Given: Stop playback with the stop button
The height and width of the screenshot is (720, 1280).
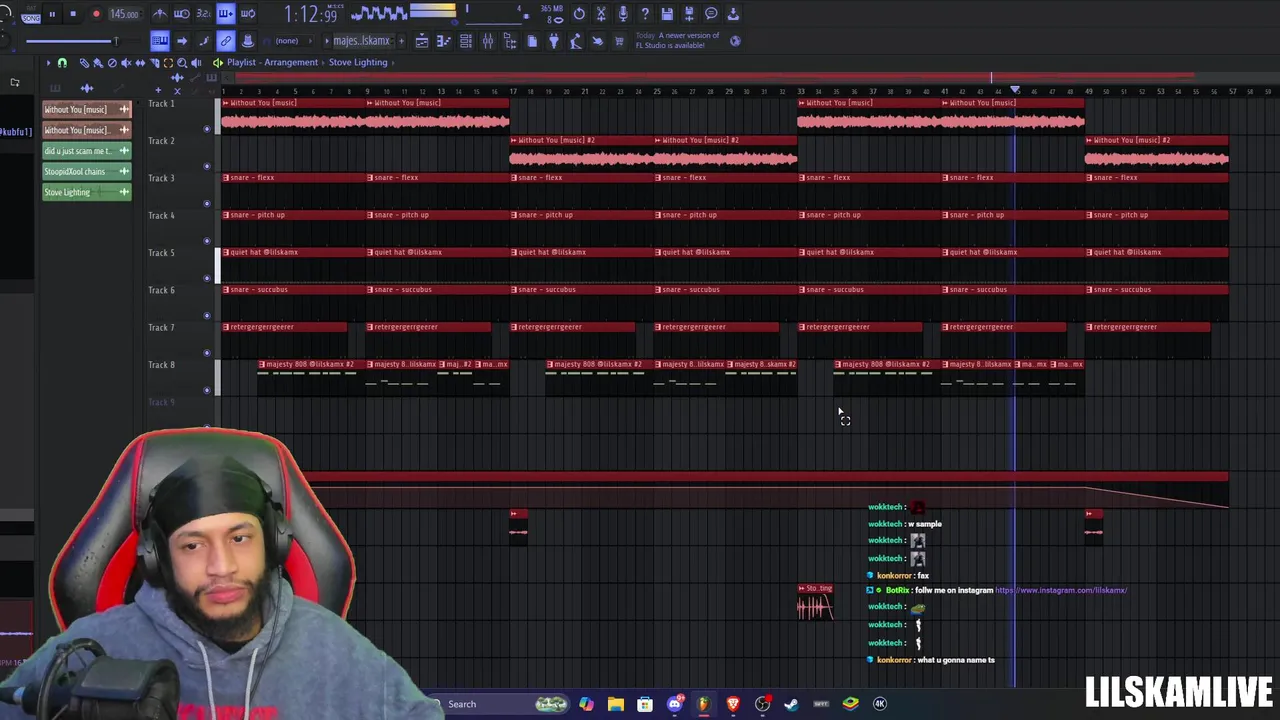Looking at the screenshot, I should [x=73, y=14].
